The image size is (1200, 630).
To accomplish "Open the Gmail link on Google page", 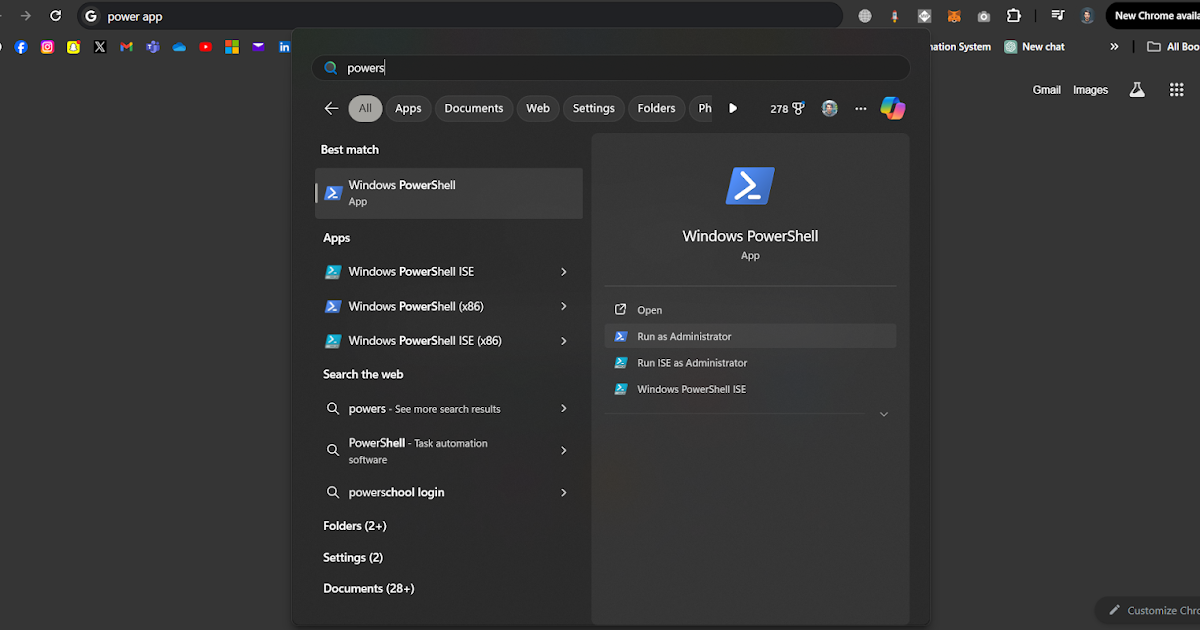I will 1047,90.
